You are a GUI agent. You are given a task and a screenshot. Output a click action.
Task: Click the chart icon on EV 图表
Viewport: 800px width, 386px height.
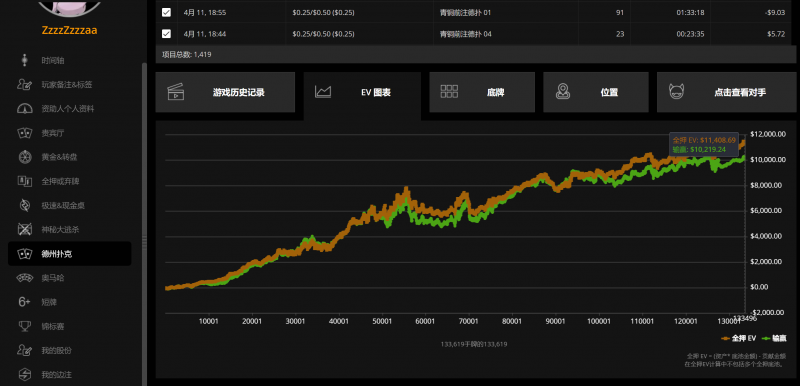(323, 92)
